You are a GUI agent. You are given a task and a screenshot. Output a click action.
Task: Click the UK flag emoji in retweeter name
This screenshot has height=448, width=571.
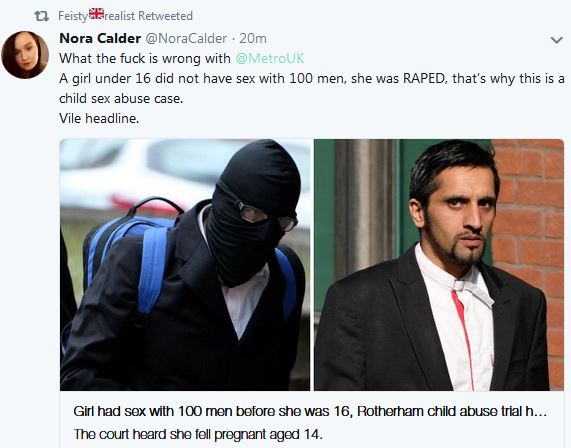click(97, 13)
